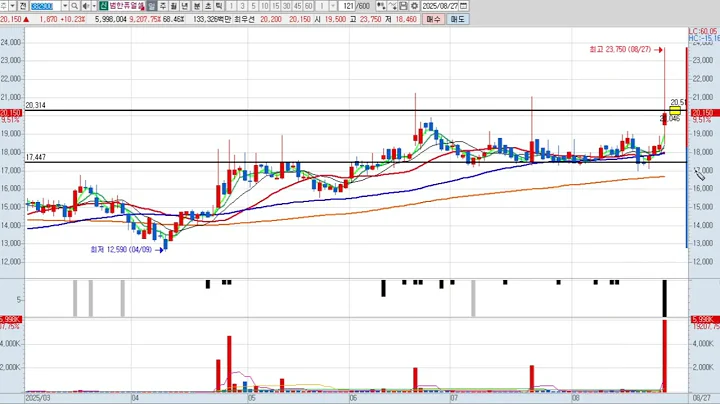Screen dimensions: 720x404
Task: Click the 시 19,500 open price
Action: point(330,19)
